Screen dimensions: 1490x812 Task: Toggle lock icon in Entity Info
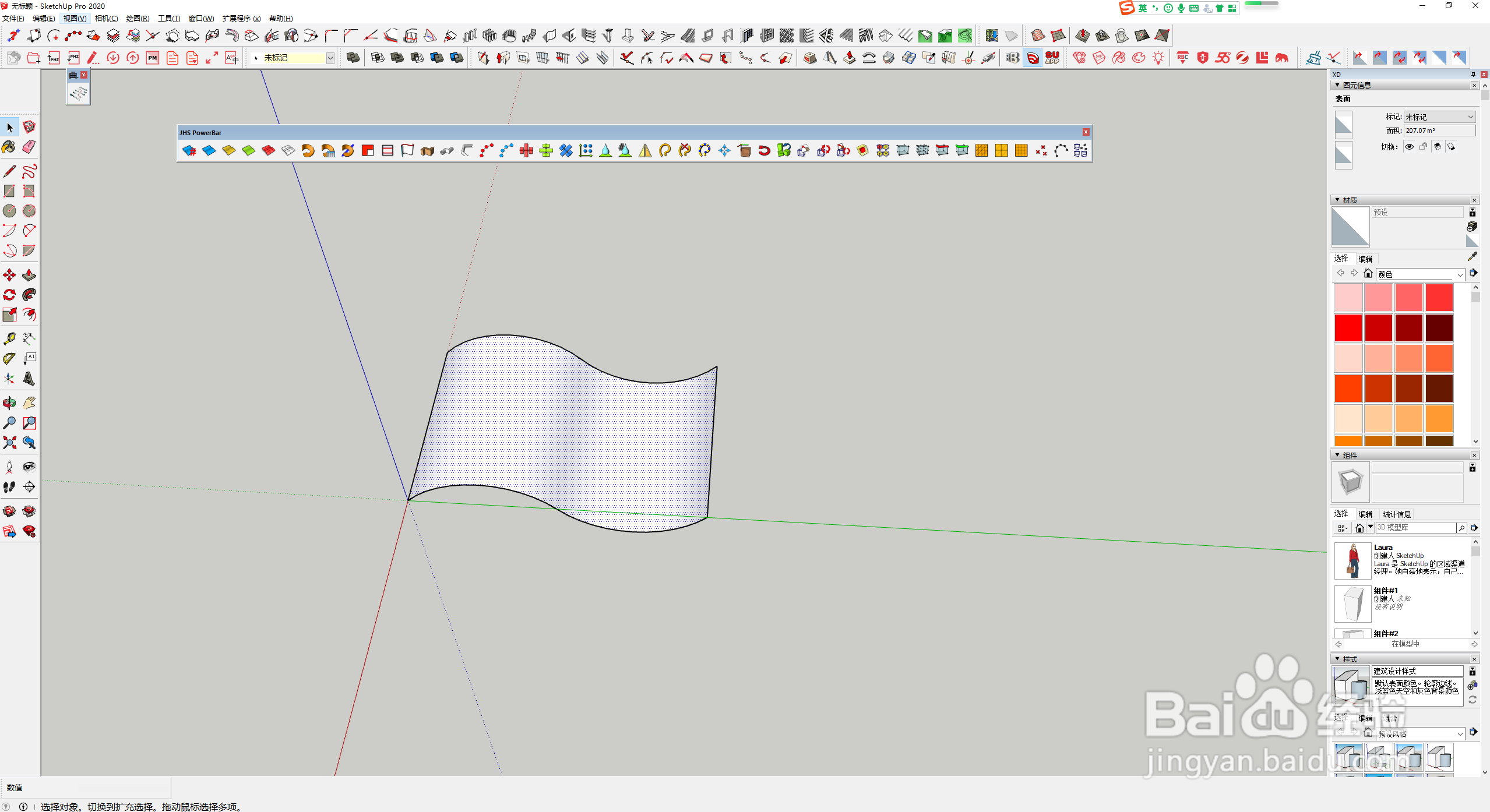(x=1423, y=147)
